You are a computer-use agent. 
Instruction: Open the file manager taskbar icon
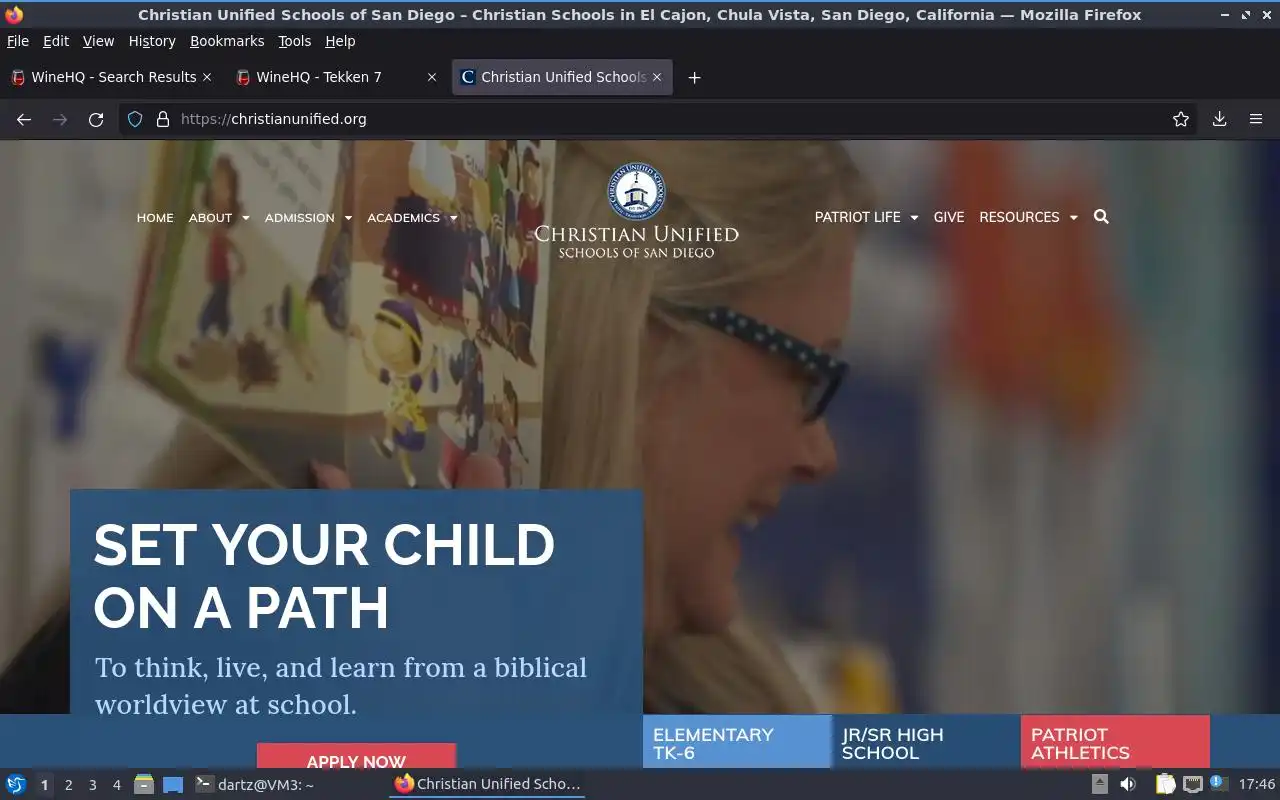click(144, 784)
